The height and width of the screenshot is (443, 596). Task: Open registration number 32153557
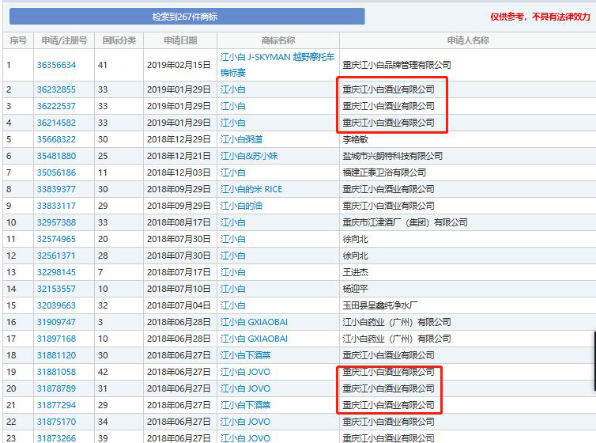(56, 289)
